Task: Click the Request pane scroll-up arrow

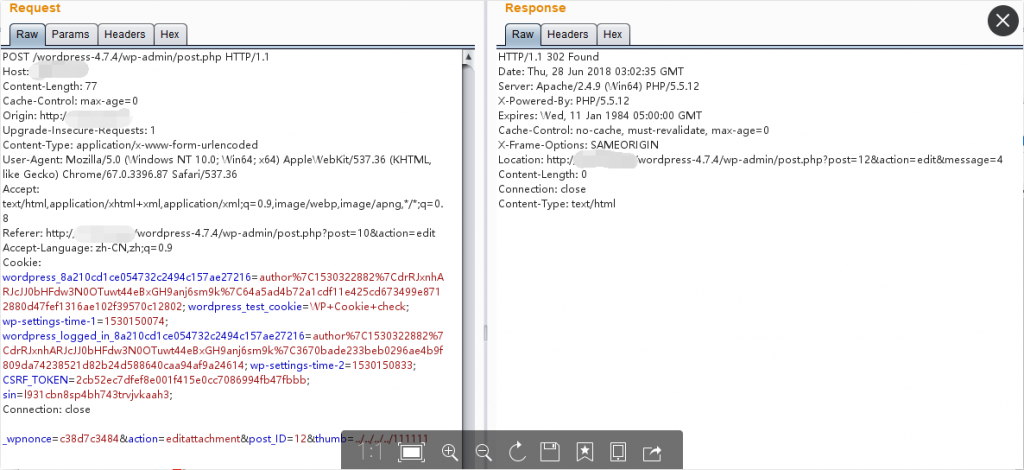Action: [468, 57]
